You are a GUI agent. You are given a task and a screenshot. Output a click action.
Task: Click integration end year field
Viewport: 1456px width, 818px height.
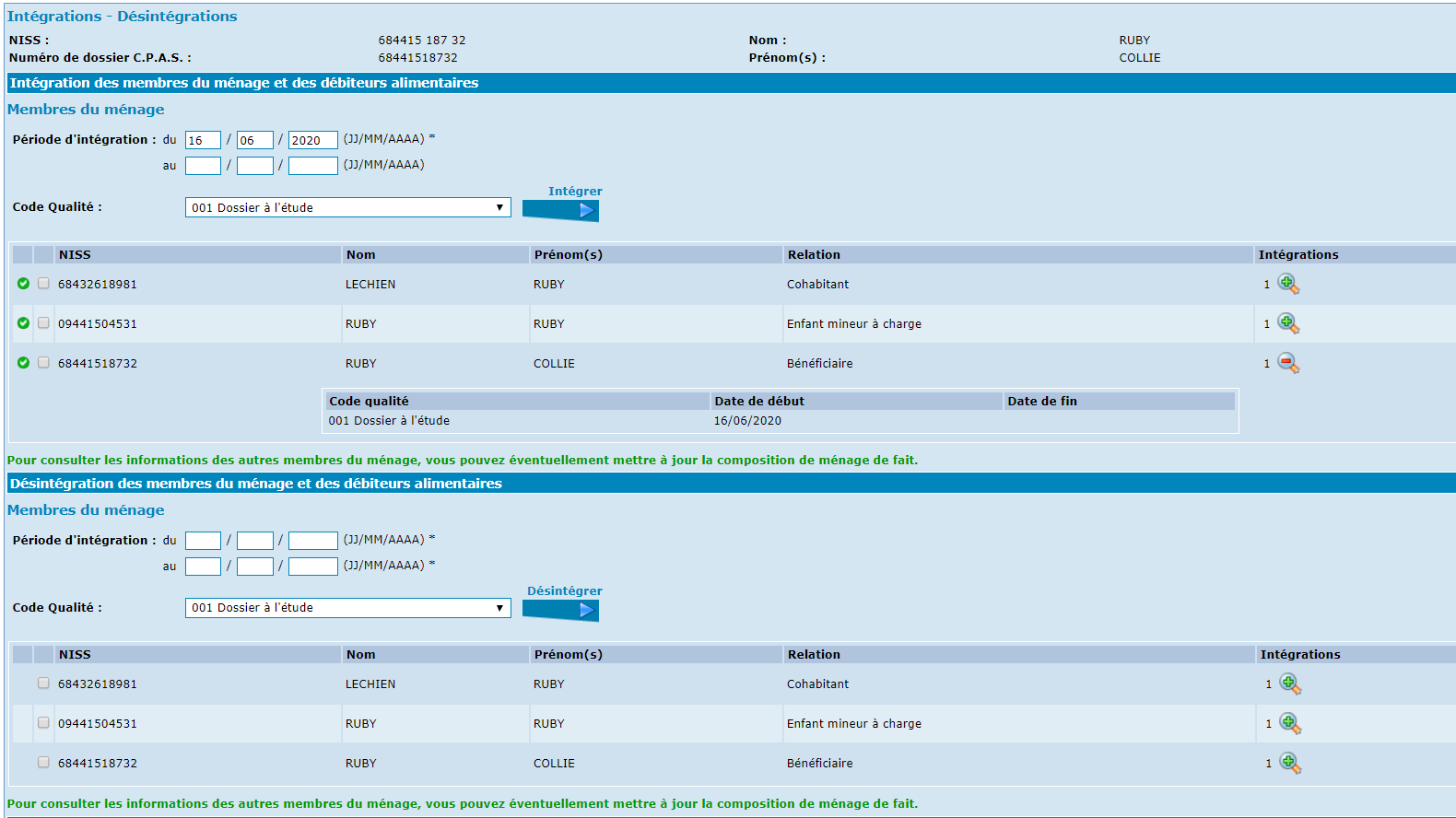(x=312, y=166)
